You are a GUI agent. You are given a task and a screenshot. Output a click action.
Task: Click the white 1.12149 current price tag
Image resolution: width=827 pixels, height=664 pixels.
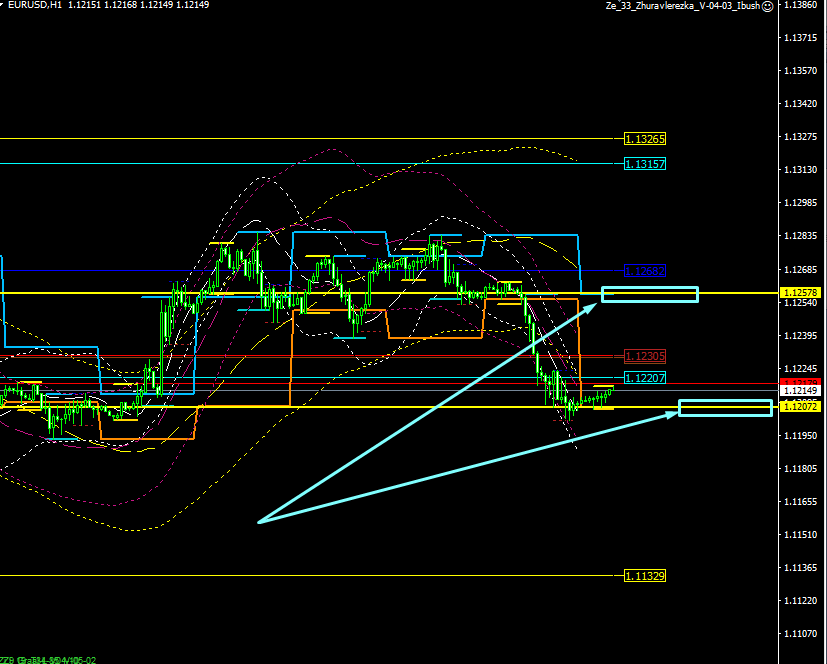tap(801, 391)
